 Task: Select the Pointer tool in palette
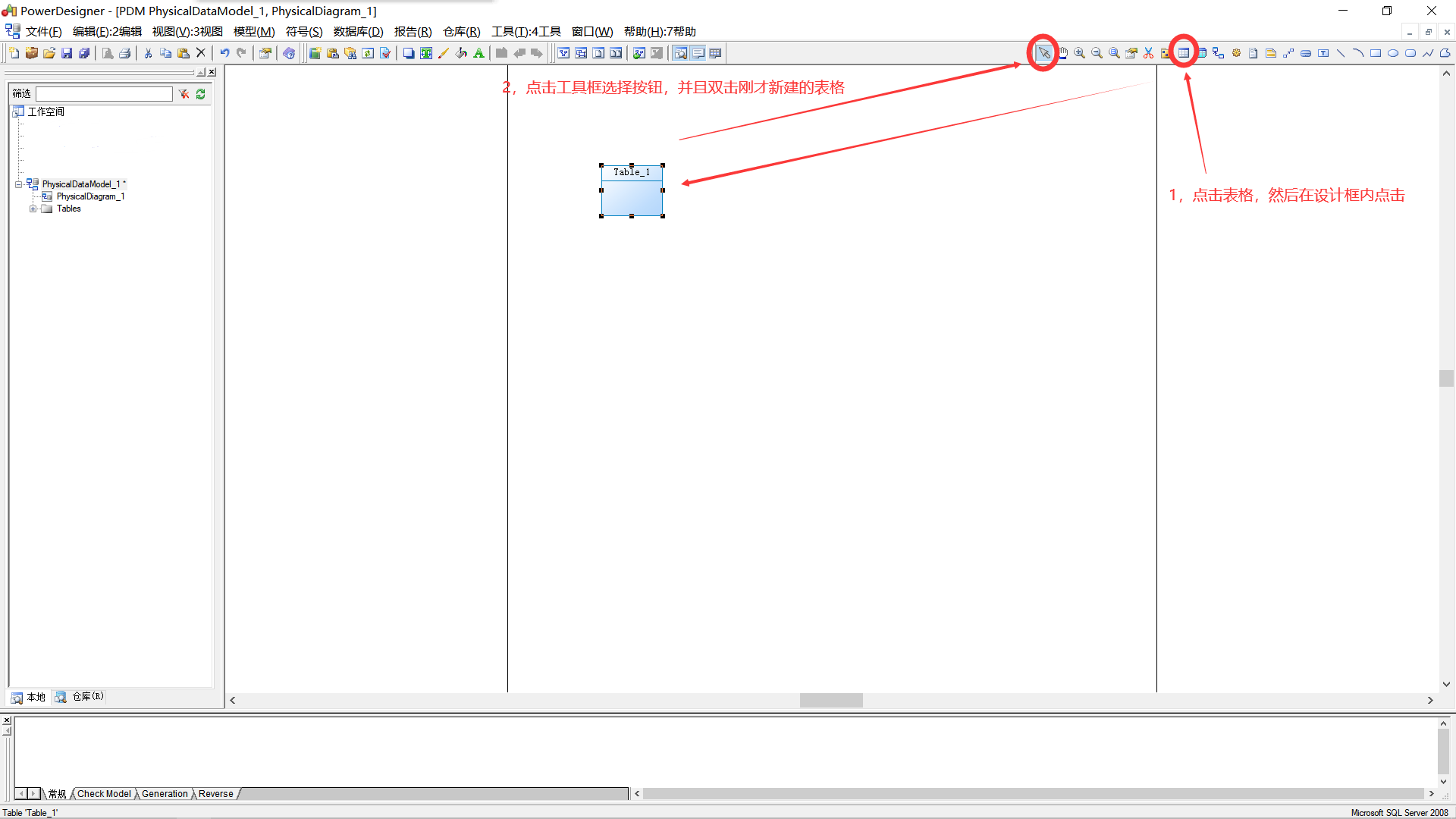pos(1043,53)
